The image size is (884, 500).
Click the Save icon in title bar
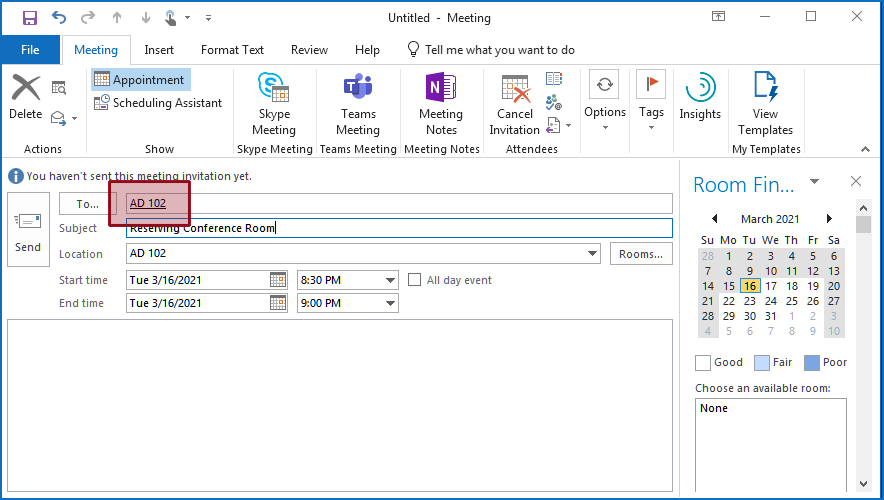29,17
